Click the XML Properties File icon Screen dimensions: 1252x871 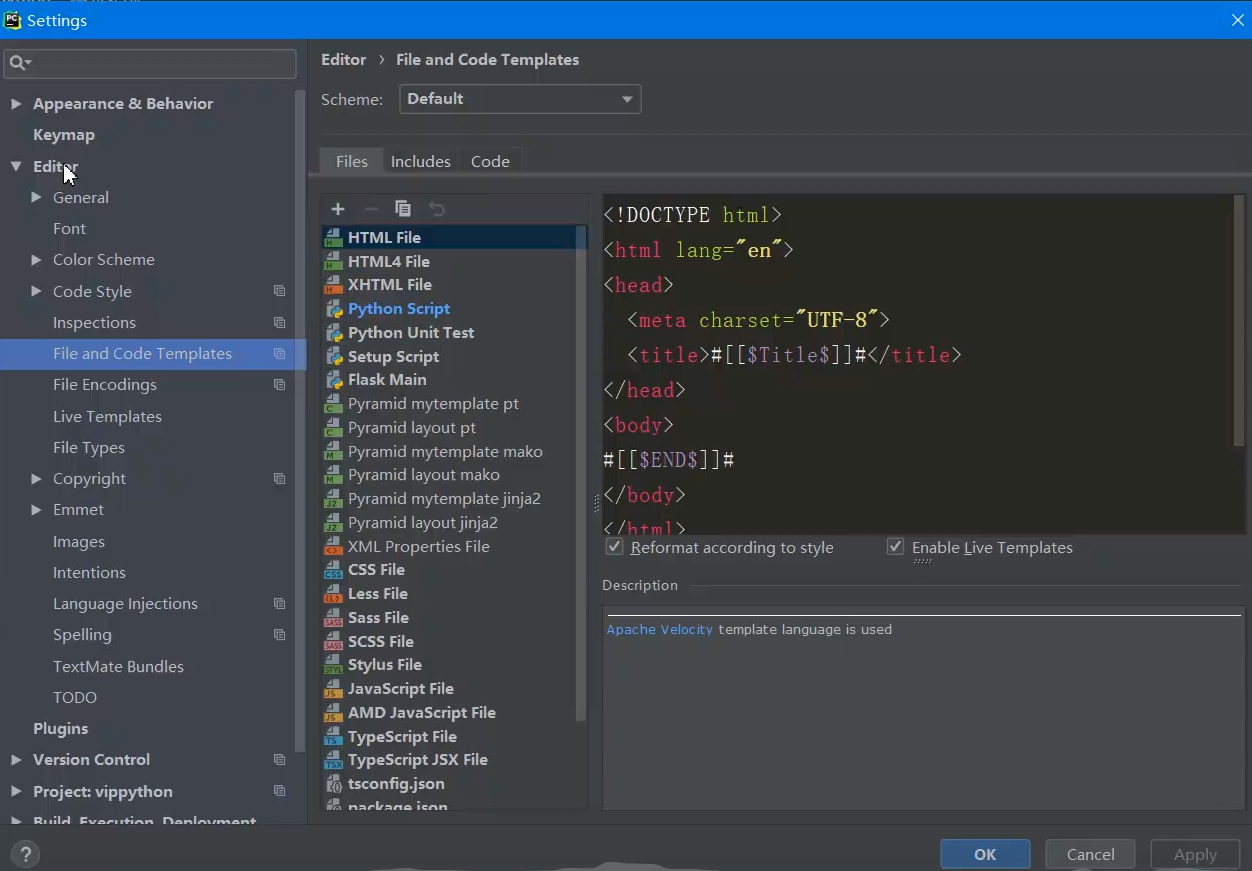334,547
